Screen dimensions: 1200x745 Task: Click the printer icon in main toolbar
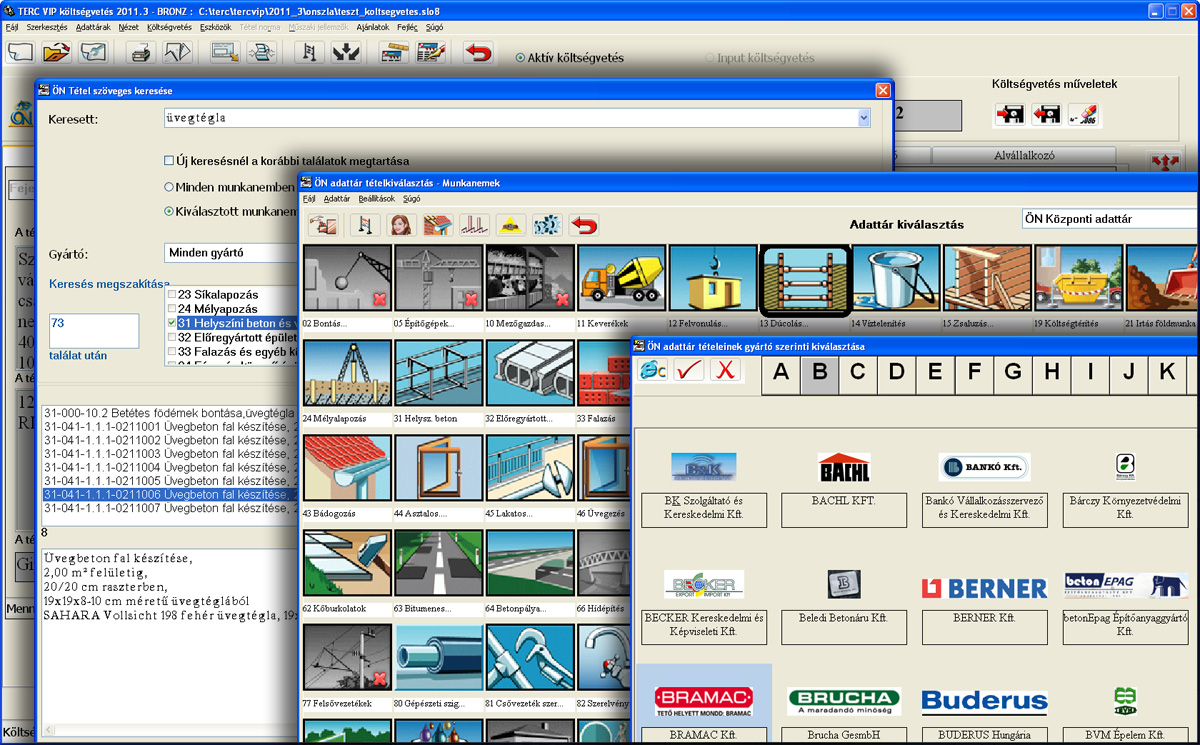[142, 53]
